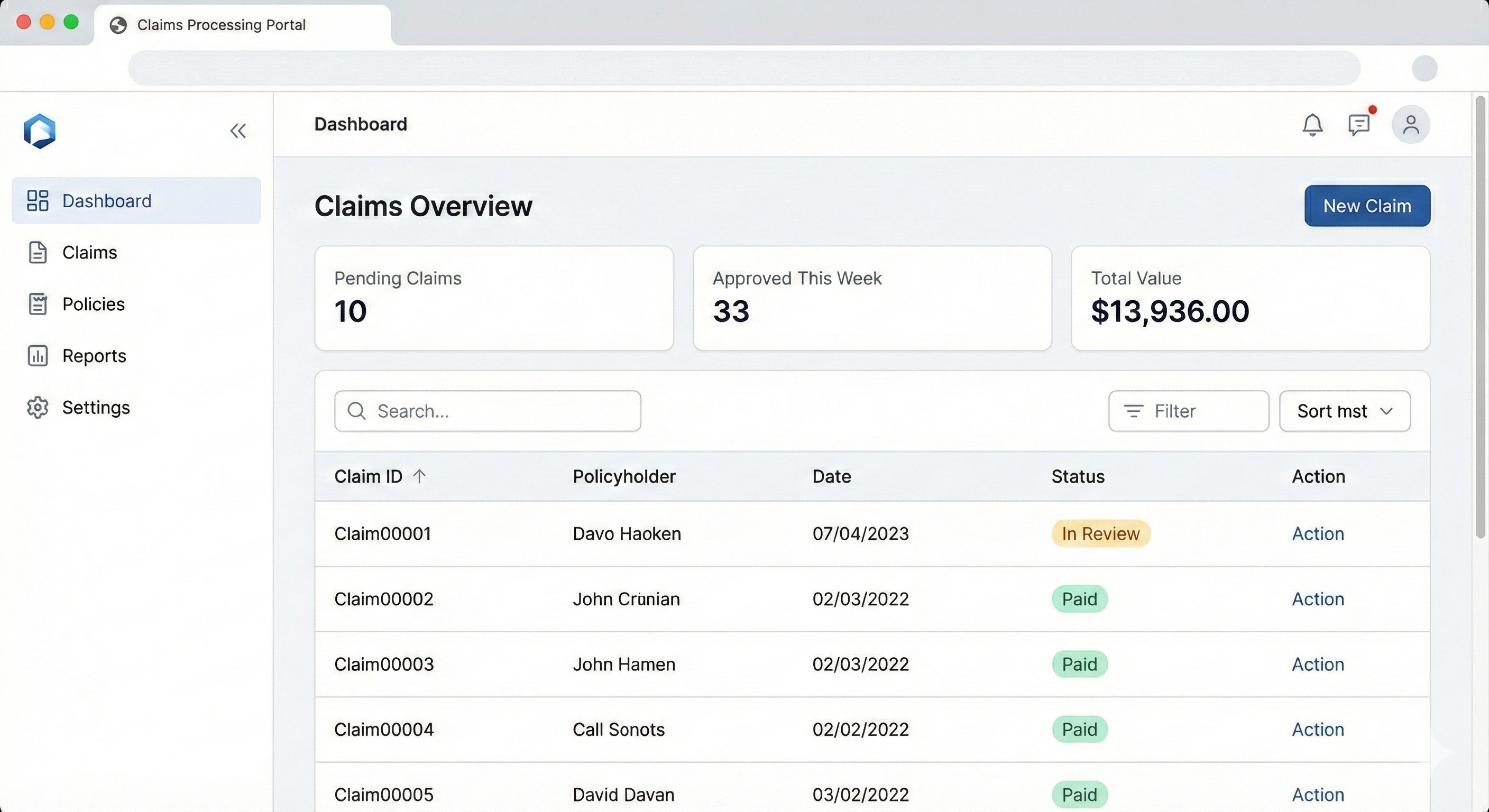Viewport: 1489px width, 812px height.
Task: Click the New Claim button
Action: coord(1367,205)
